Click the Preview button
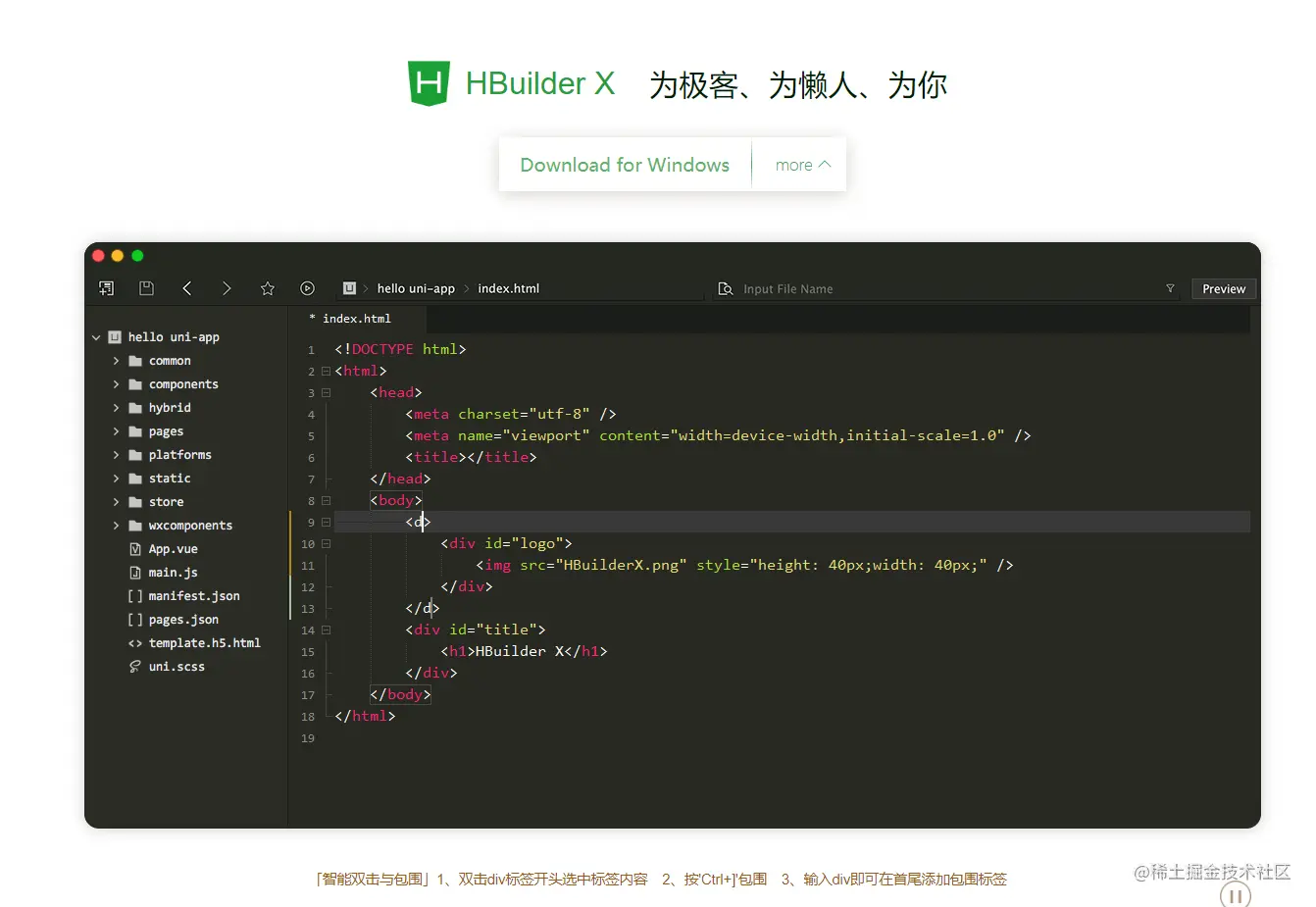This screenshot has height=907, width=1316. 1224,288
